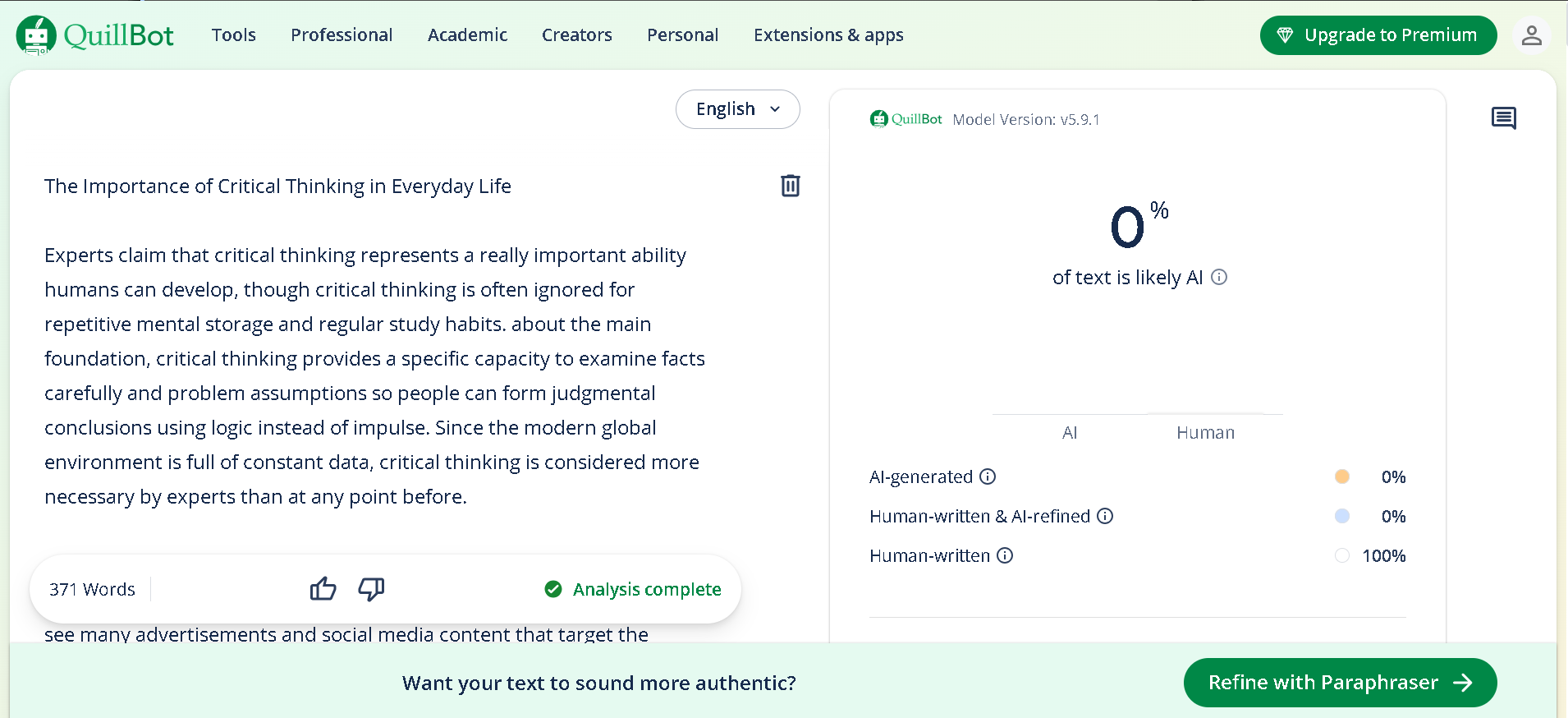Open the Creators menu
The height and width of the screenshot is (718, 1568).
577,35
